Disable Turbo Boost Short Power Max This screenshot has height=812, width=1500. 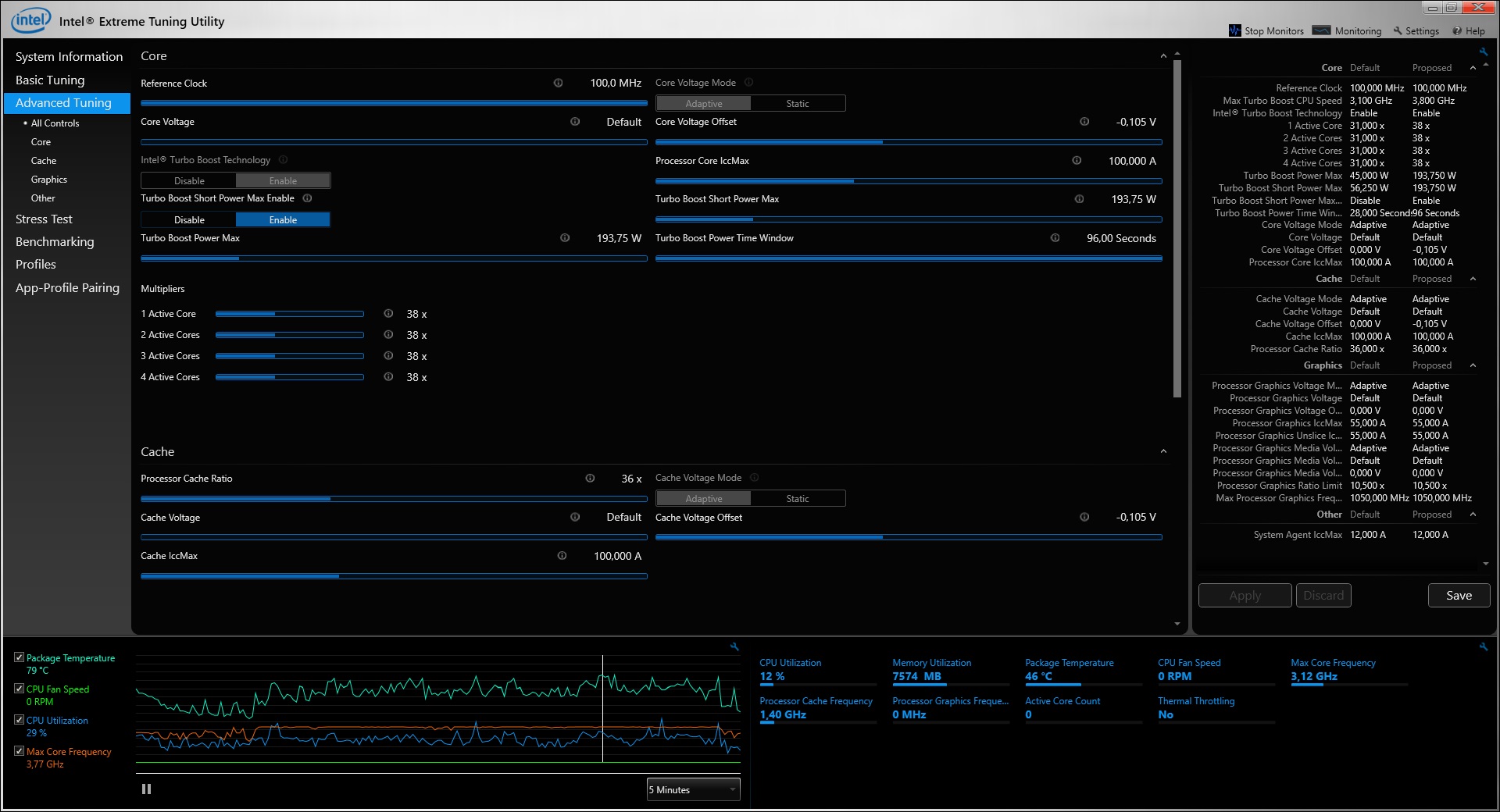(x=189, y=220)
